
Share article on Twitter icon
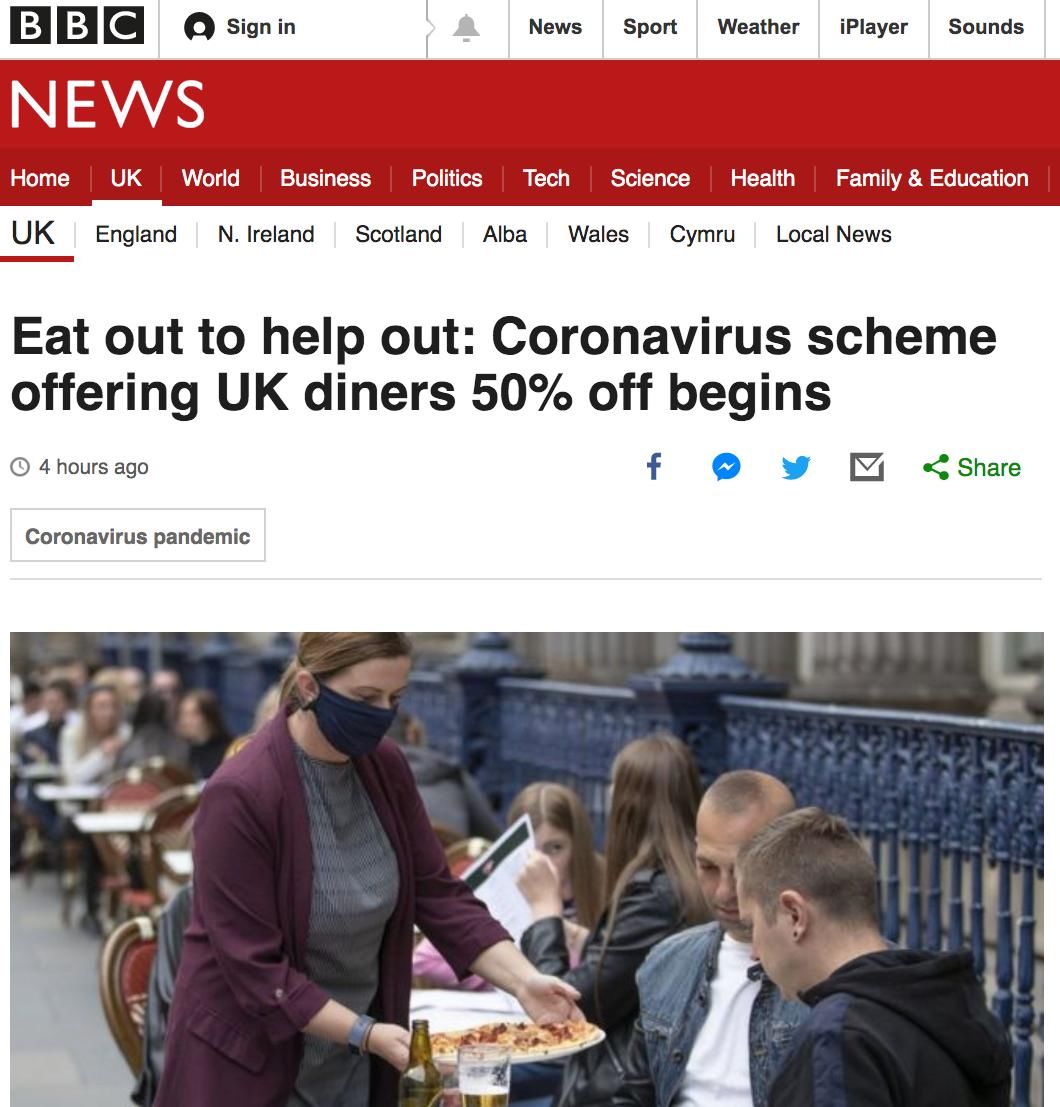(x=796, y=467)
